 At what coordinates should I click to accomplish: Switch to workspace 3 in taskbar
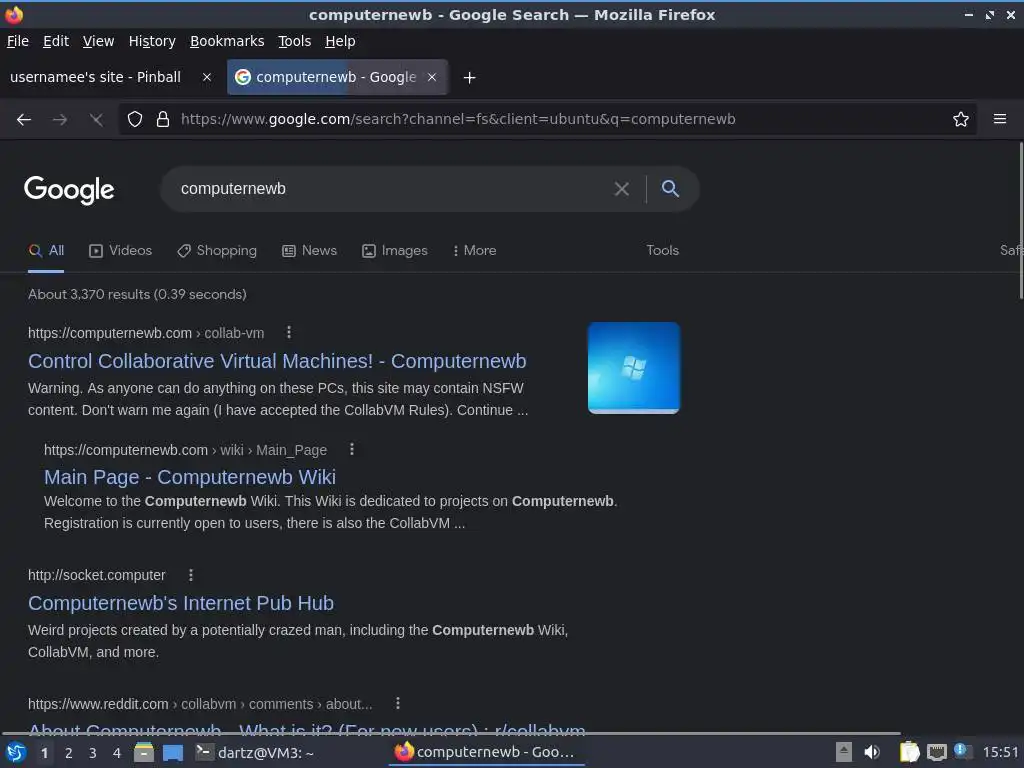coord(93,753)
